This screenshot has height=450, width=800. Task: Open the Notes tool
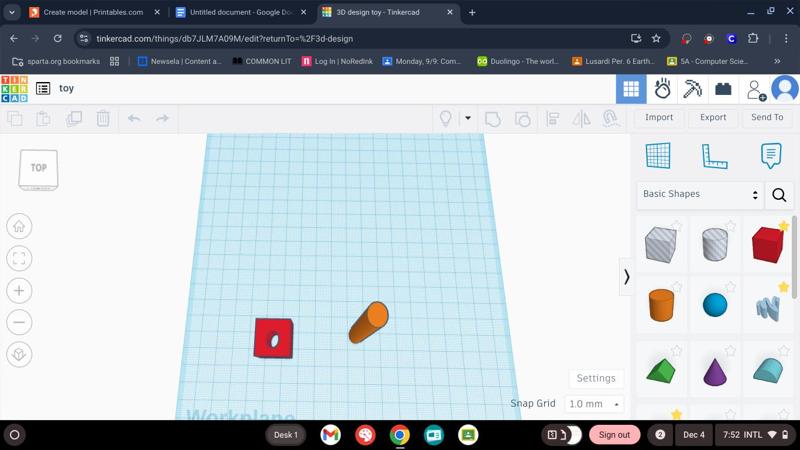[770, 156]
